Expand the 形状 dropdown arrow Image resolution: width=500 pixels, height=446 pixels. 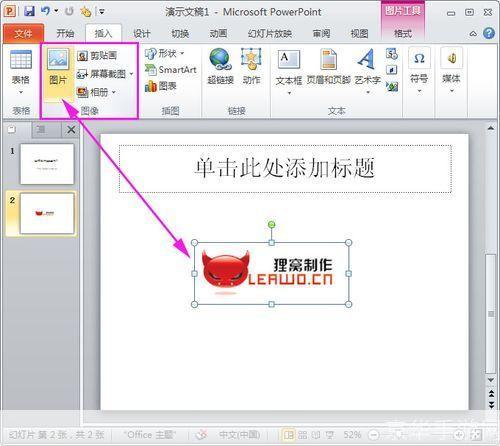coord(182,53)
